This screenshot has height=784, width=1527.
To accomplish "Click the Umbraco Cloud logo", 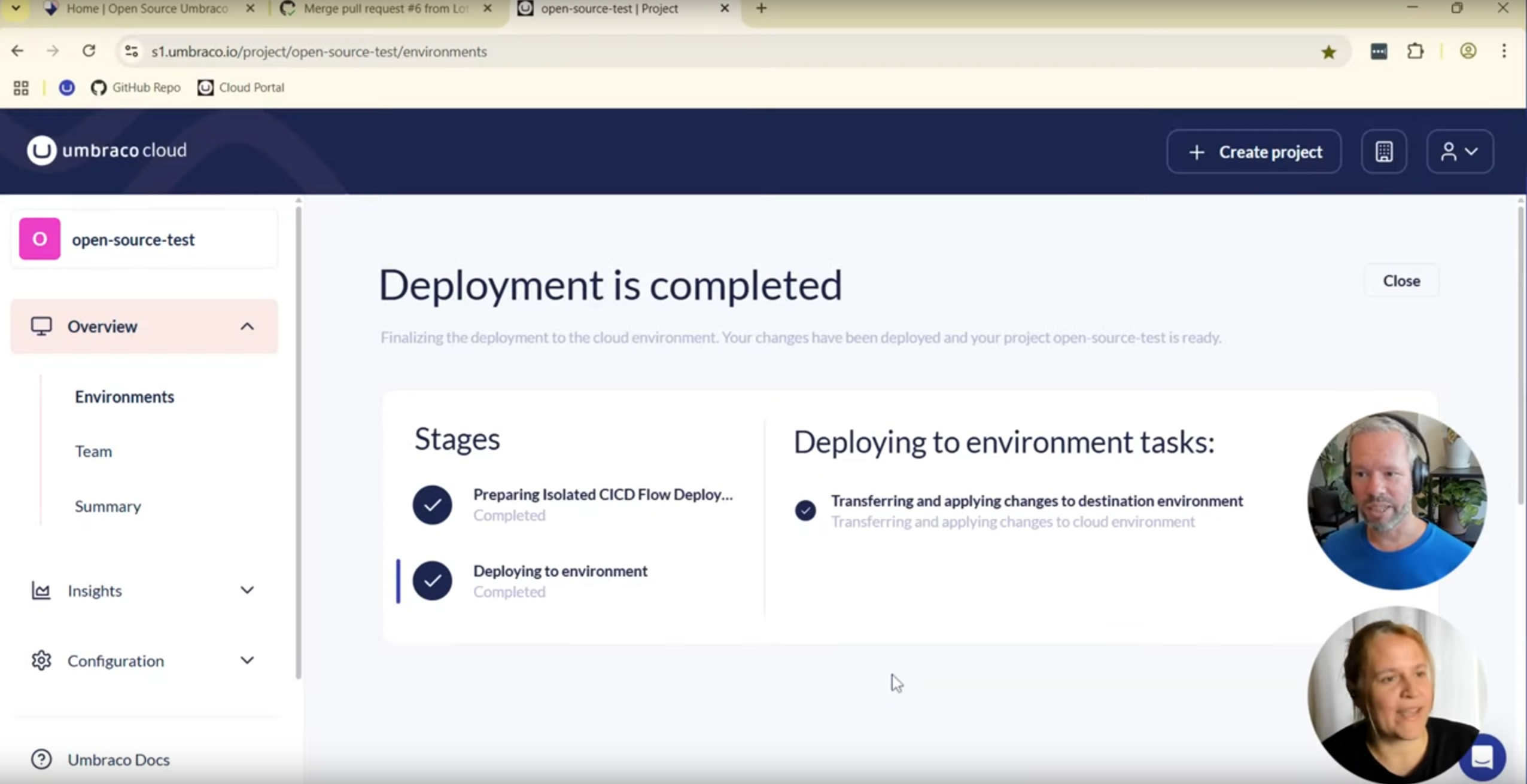I will coord(107,150).
